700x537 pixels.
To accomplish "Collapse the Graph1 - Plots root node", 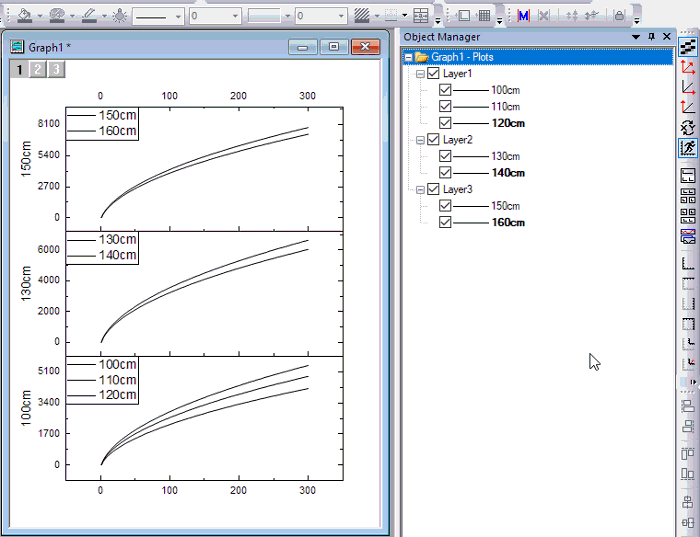I will click(409, 58).
